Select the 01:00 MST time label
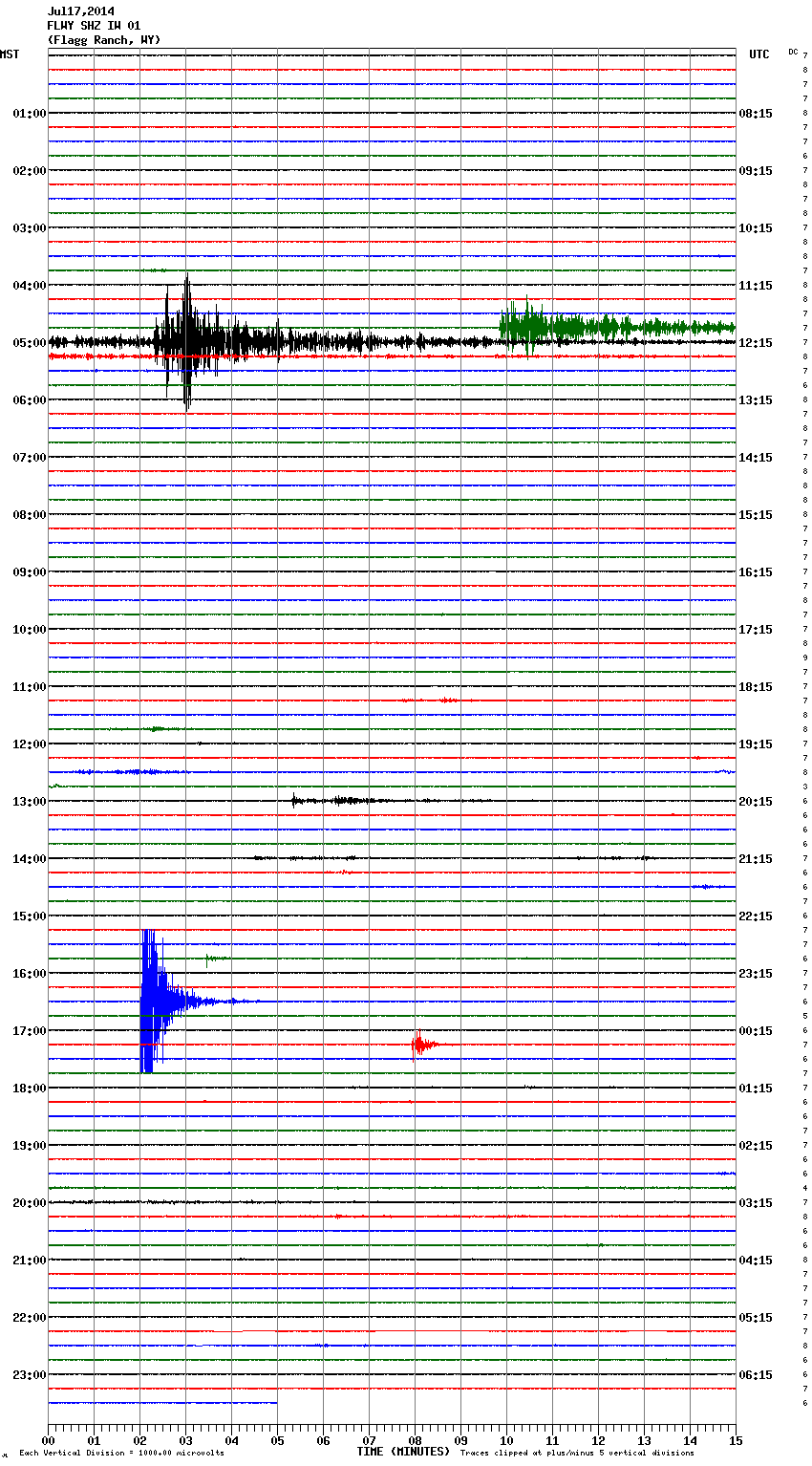Image resolution: width=812 pixels, height=1466 pixels. 30,114
